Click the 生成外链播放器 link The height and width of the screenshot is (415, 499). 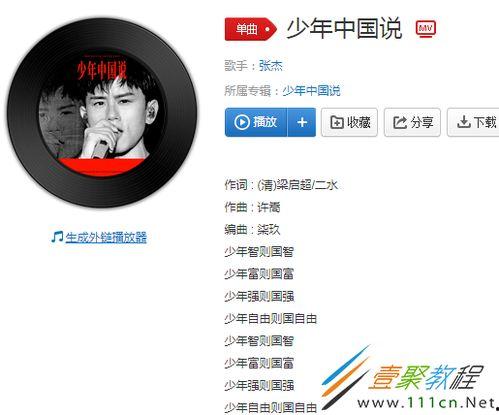coord(106,237)
